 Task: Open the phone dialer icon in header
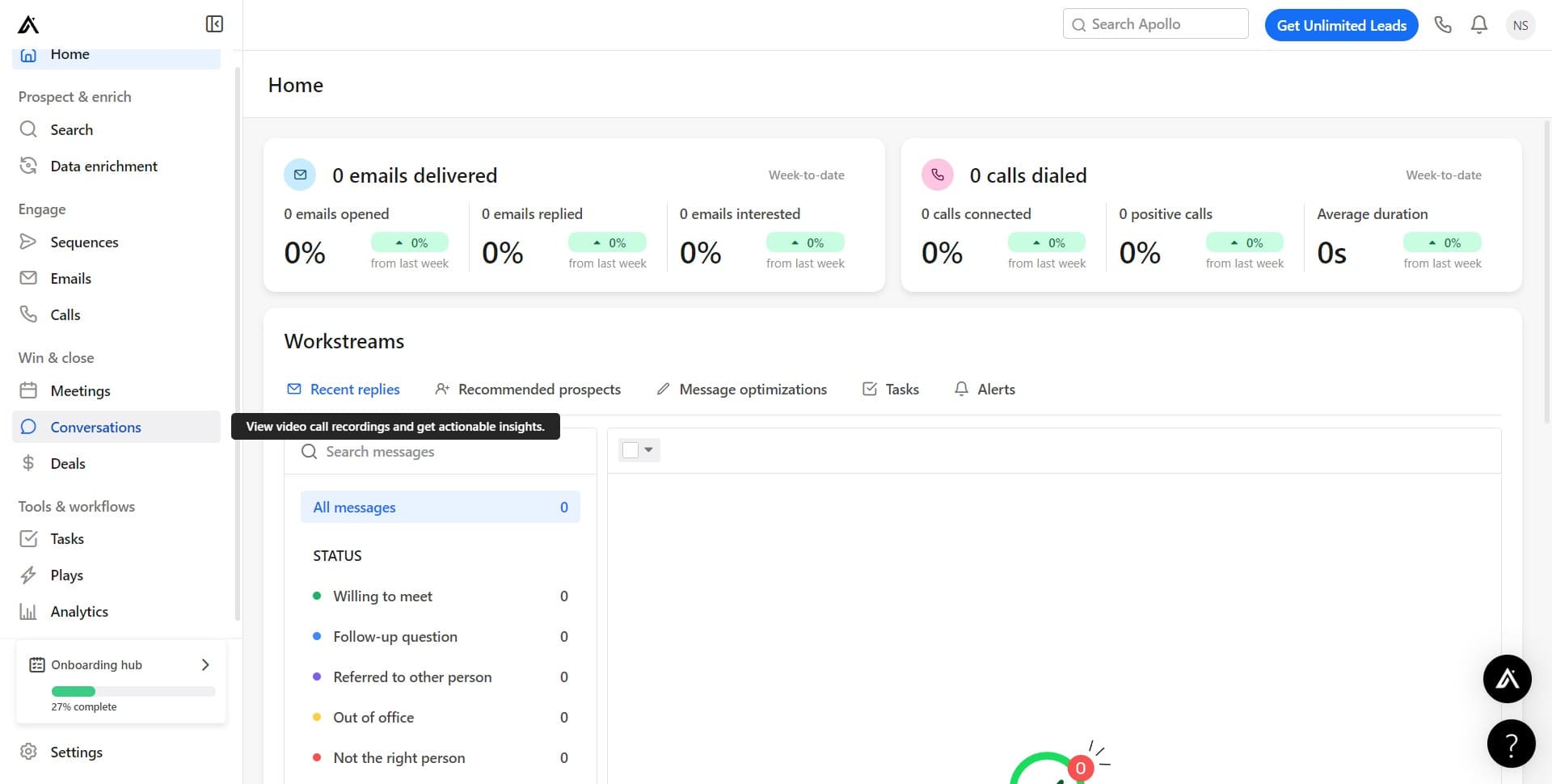1443,25
